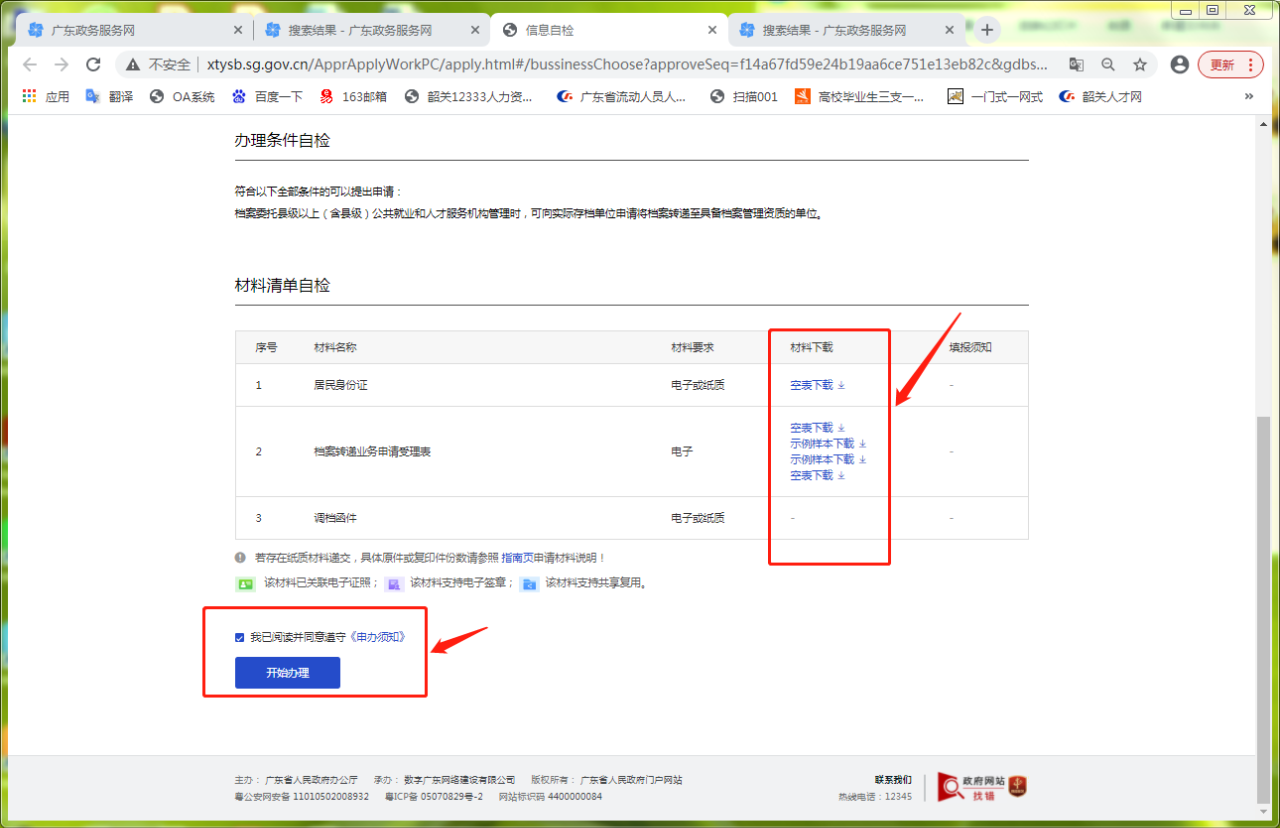Open a new browser tab

click(987, 30)
